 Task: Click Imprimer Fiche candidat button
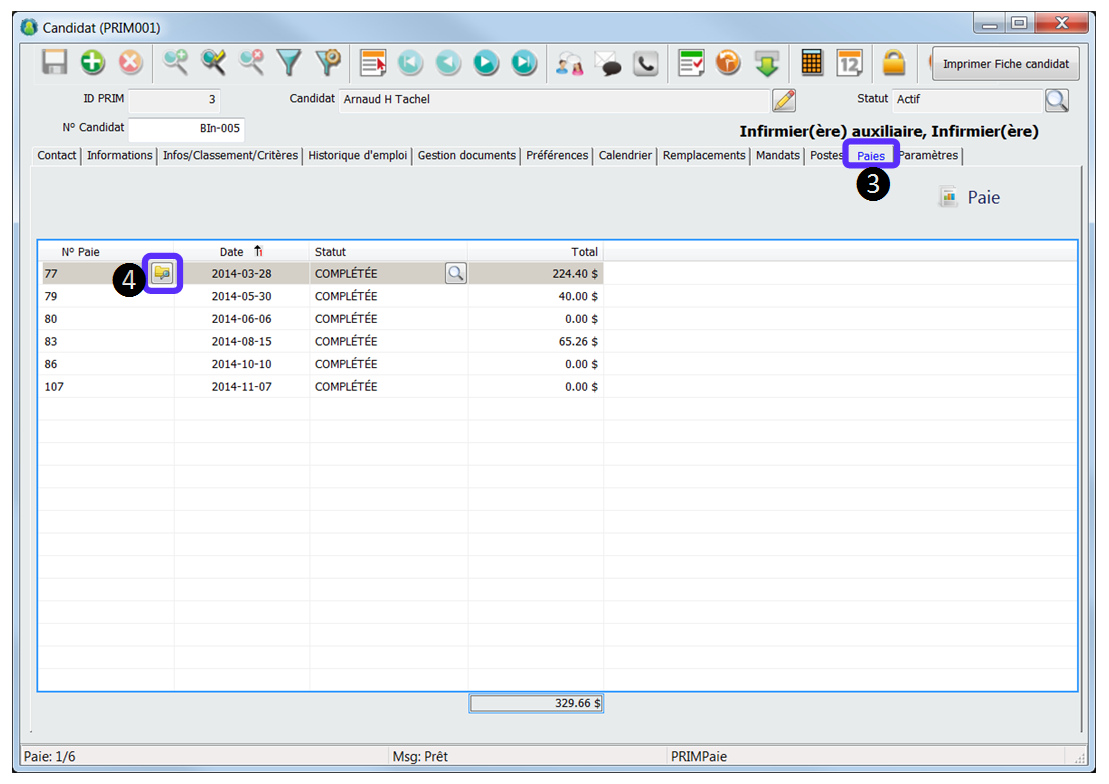(x=1005, y=64)
